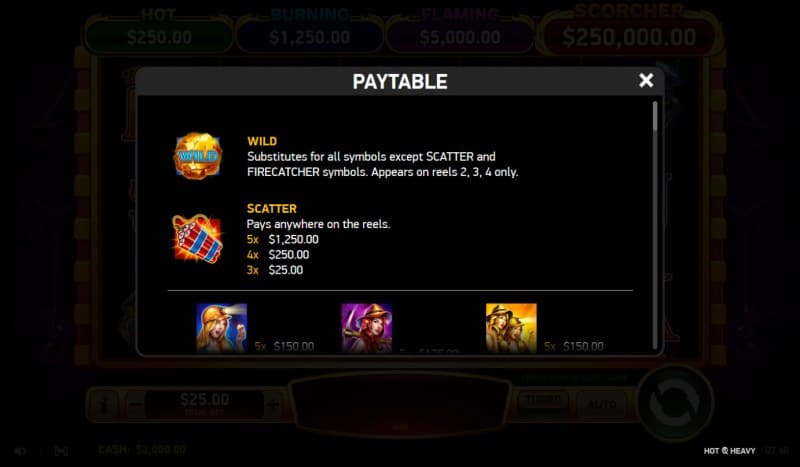Viewport: 800px width, 467px height.
Task: Toggle the TURBO mode button
Action: point(544,401)
